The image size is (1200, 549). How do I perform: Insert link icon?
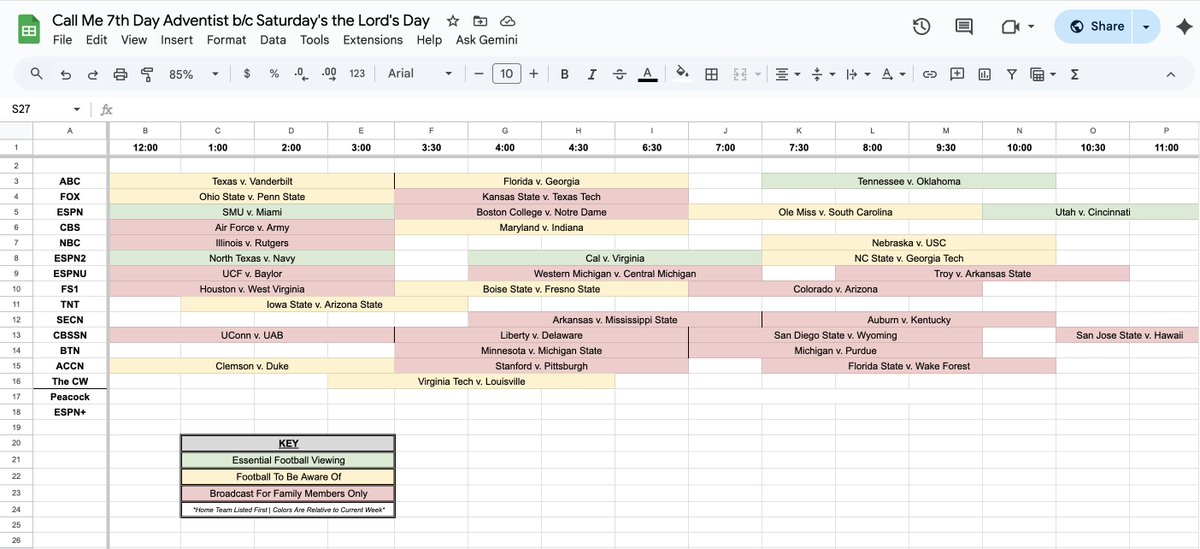coord(930,74)
